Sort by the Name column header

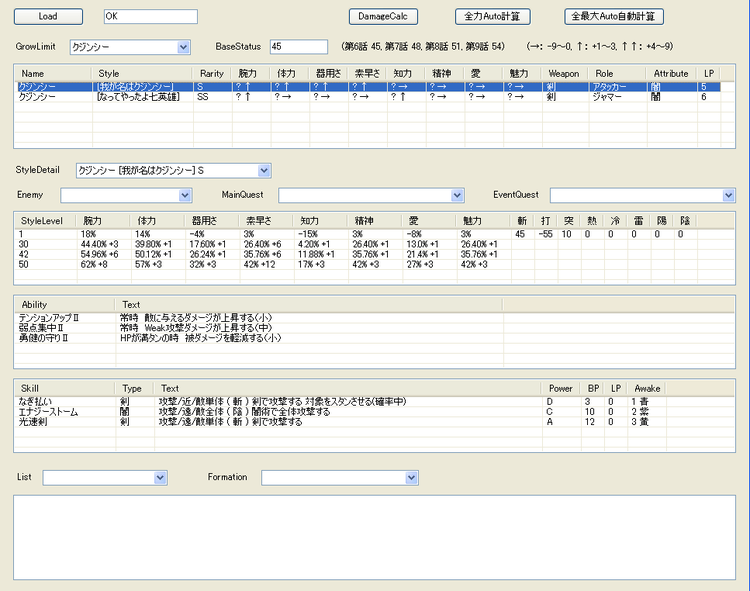tap(53, 74)
